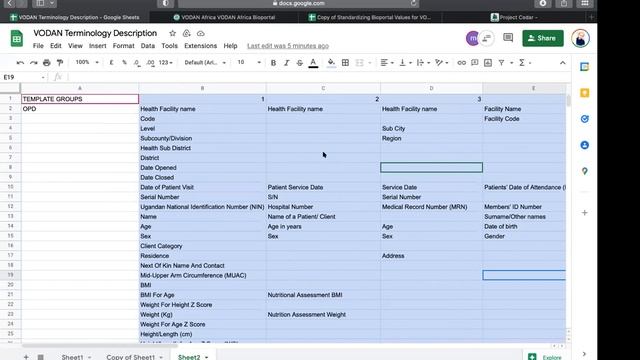Toggle italic formatting
Image resolution: width=640 pixels, height=360 pixels.
[287, 63]
